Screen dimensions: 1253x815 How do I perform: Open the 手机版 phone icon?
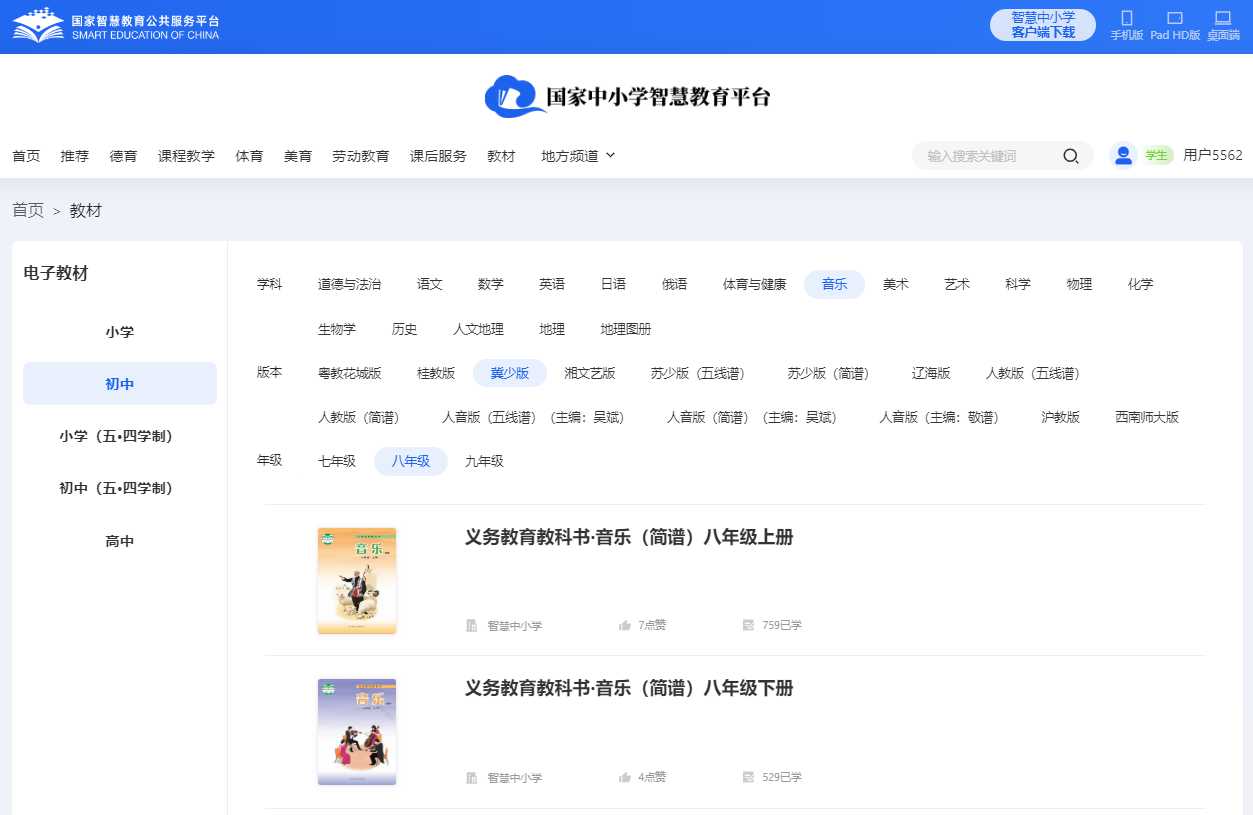coord(1127,19)
